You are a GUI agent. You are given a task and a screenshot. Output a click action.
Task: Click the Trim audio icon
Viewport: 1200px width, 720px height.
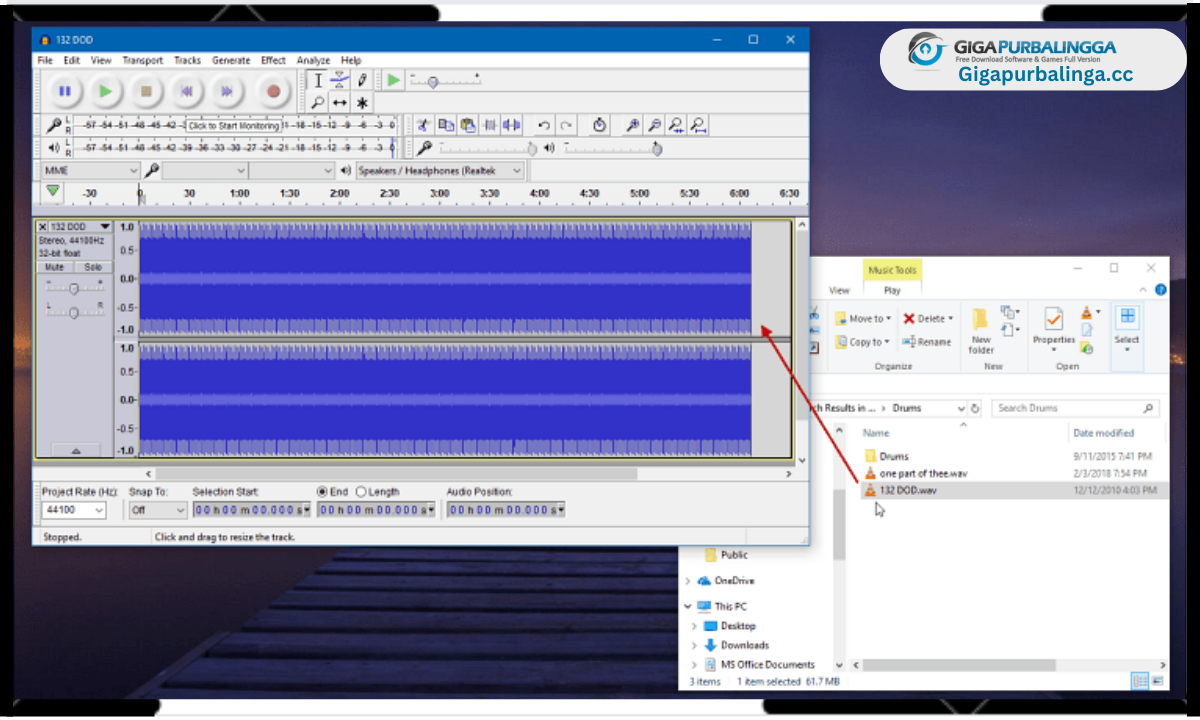point(490,125)
